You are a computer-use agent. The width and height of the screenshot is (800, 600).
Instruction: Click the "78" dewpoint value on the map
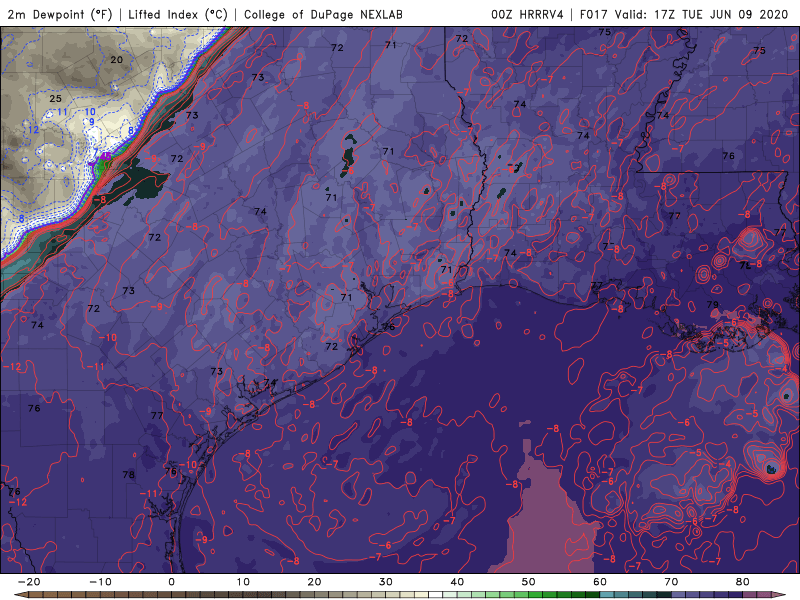129,474
